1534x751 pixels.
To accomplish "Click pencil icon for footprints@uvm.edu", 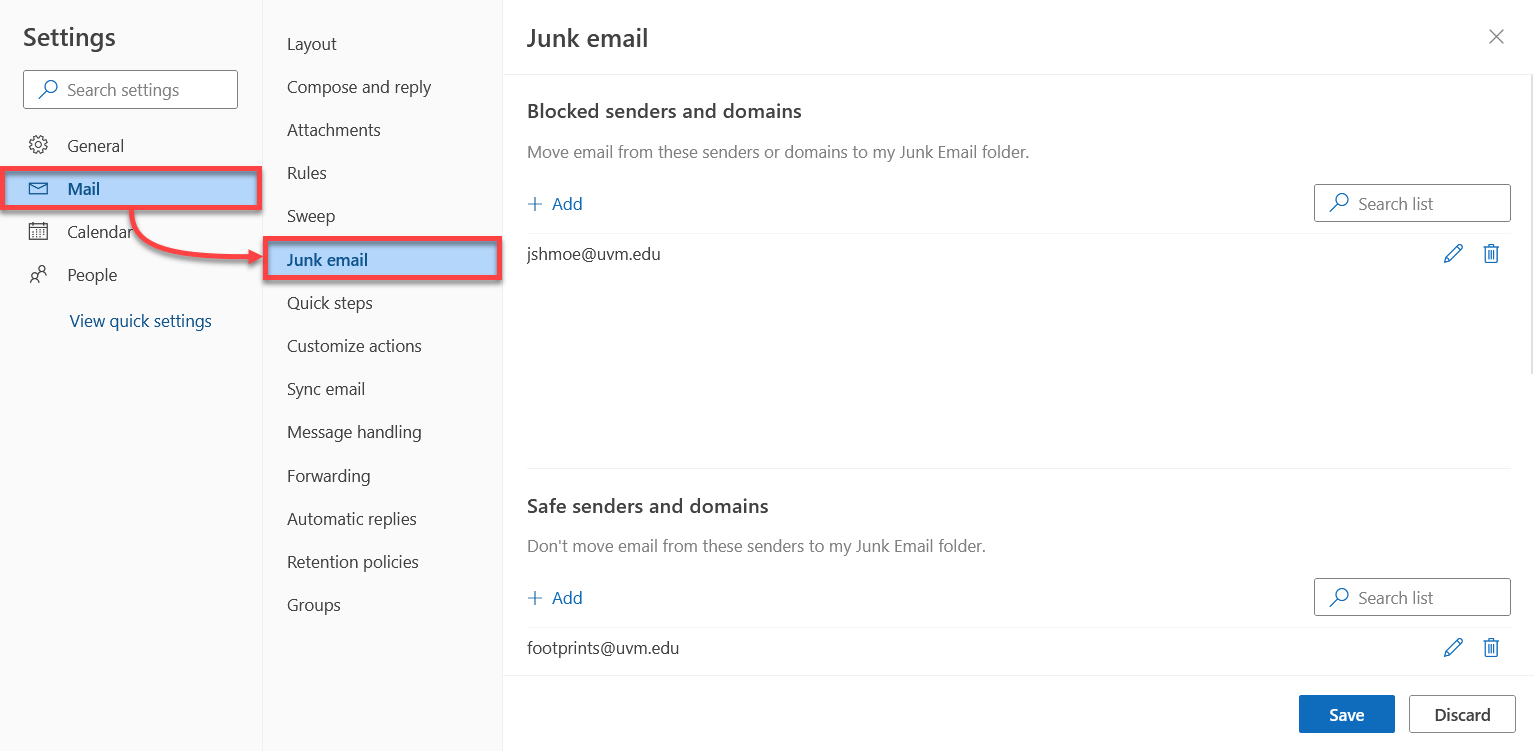I will coord(1453,648).
